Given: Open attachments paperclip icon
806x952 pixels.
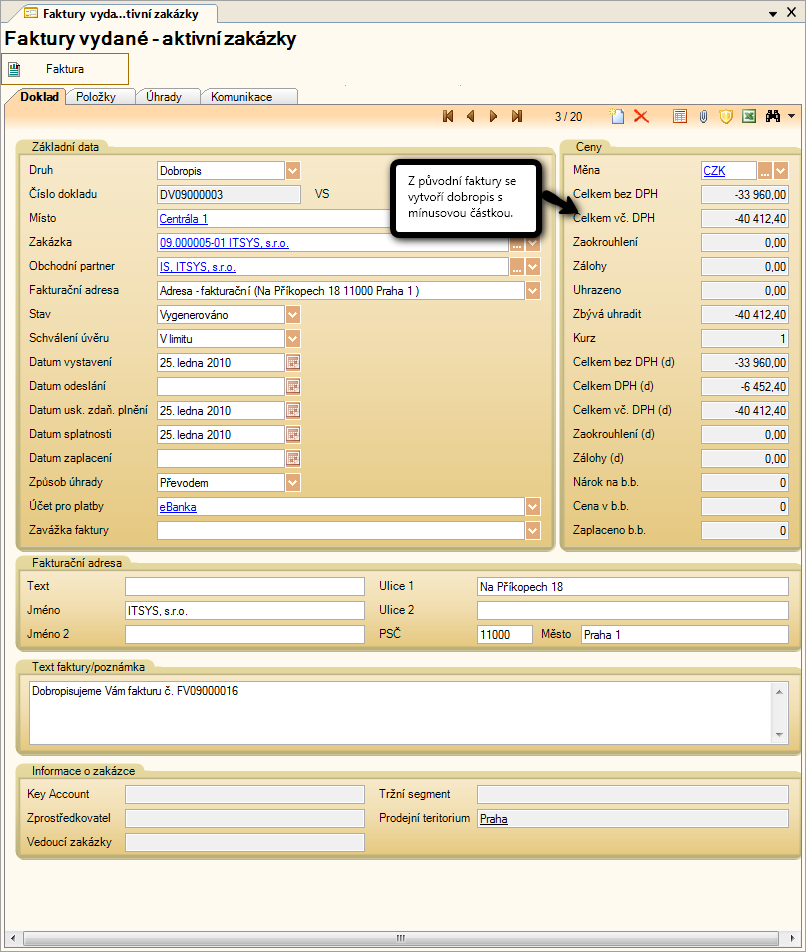Looking at the screenshot, I should click(x=703, y=117).
